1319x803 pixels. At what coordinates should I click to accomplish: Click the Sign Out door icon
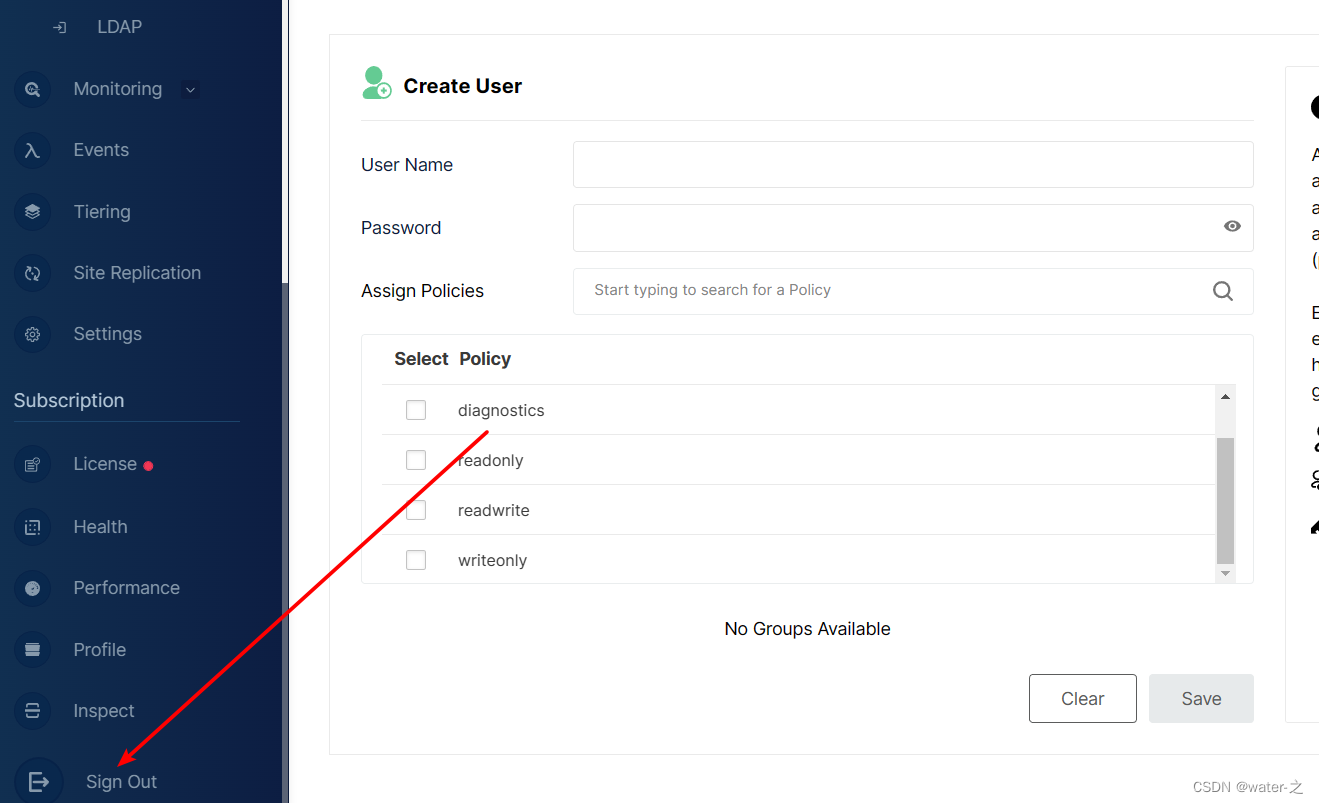(38, 782)
